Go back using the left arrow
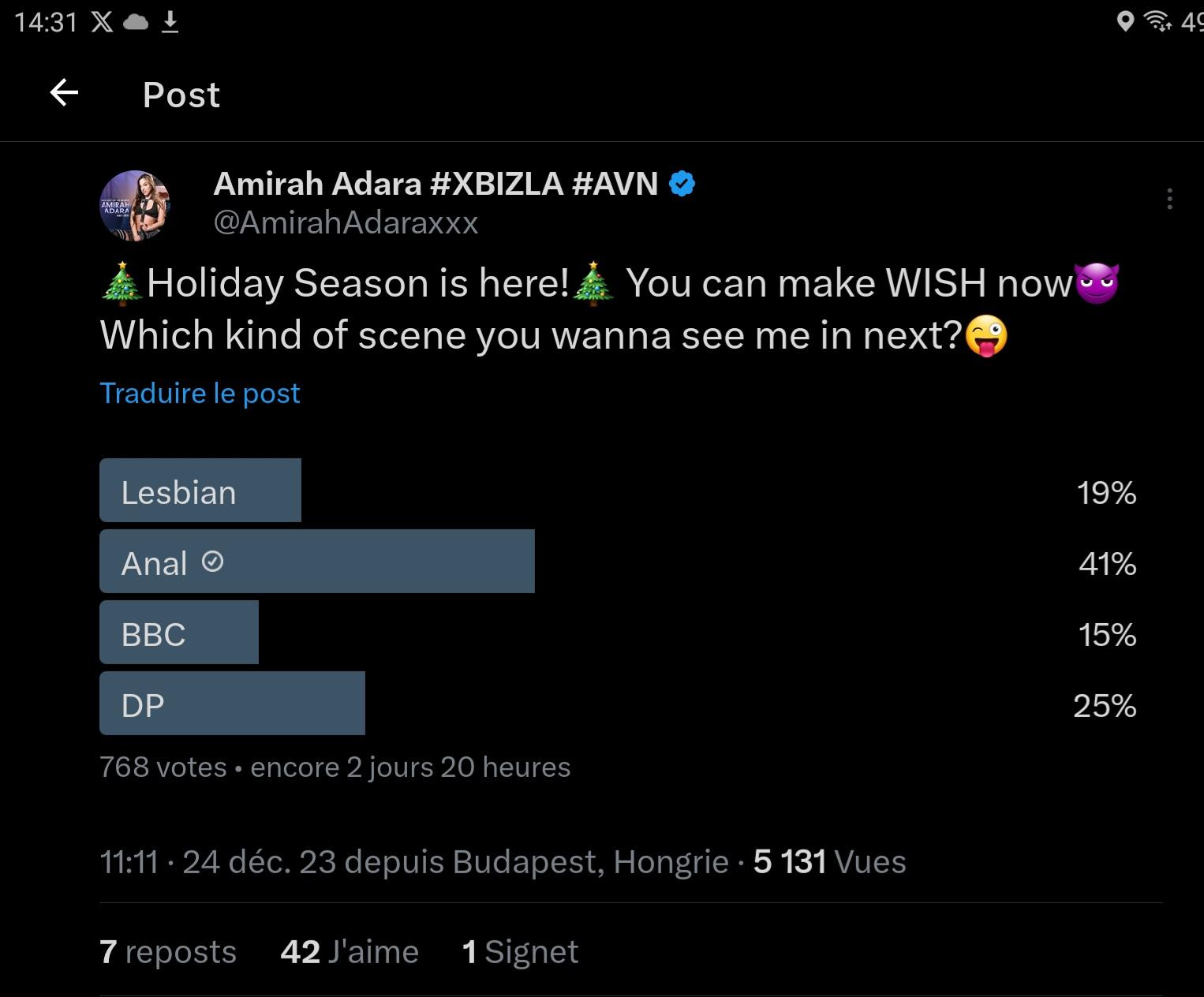1204x997 pixels. click(x=64, y=93)
